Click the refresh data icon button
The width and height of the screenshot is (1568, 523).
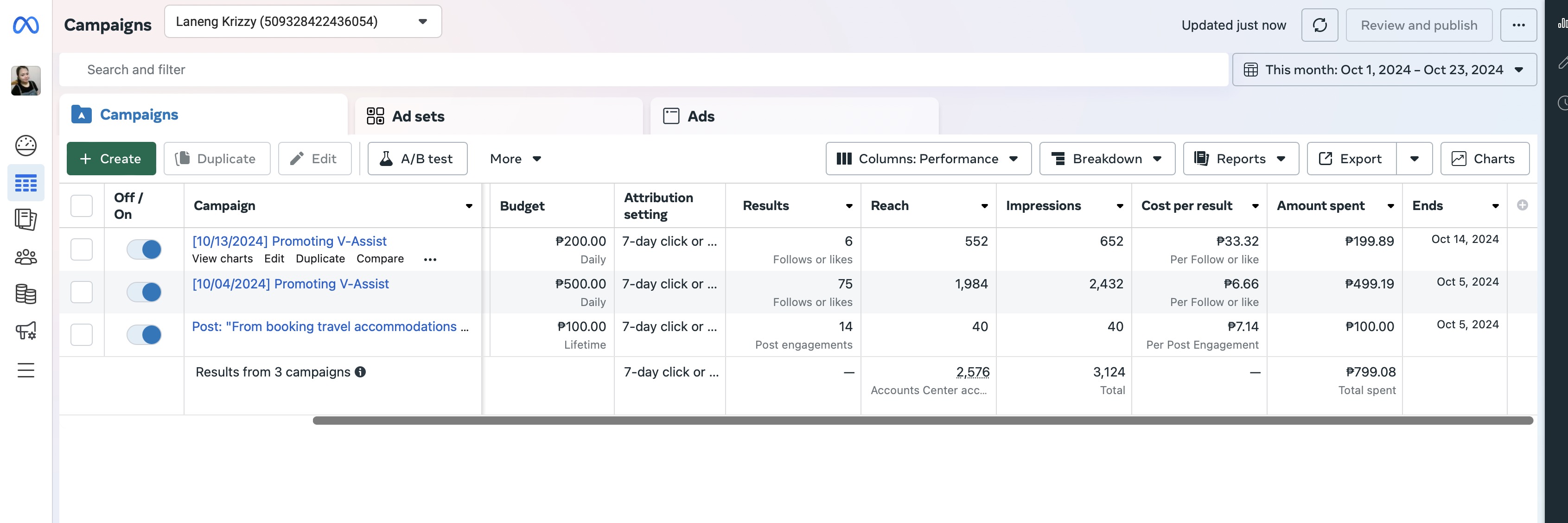pos(1319,25)
